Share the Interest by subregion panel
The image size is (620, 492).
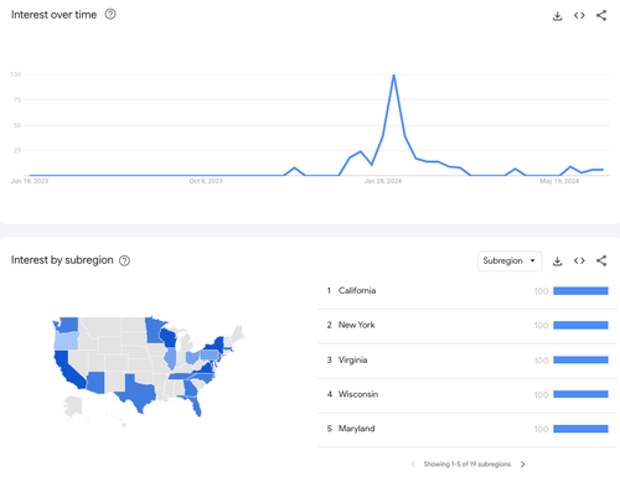(x=601, y=261)
